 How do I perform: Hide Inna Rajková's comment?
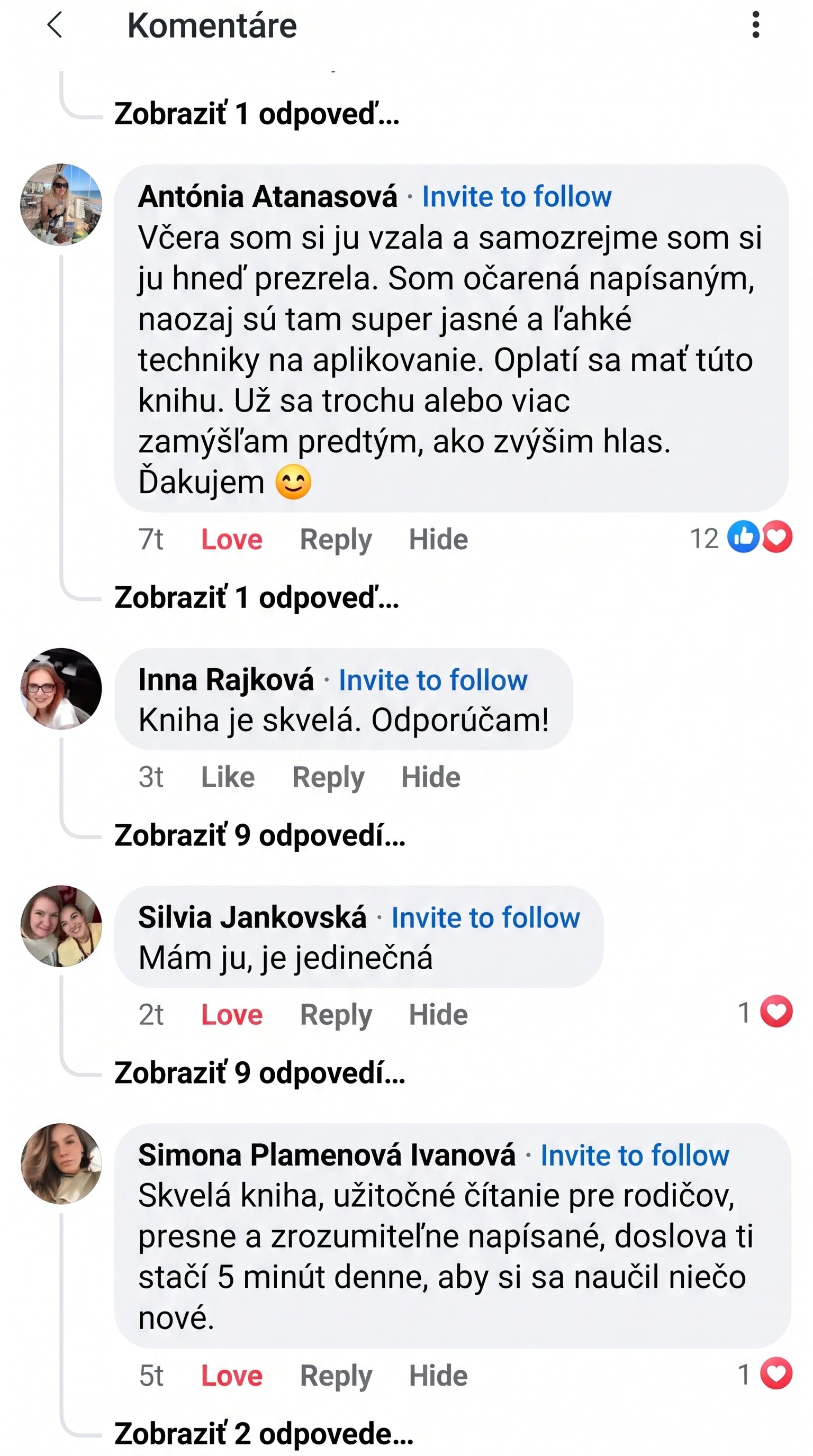click(x=431, y=777)
